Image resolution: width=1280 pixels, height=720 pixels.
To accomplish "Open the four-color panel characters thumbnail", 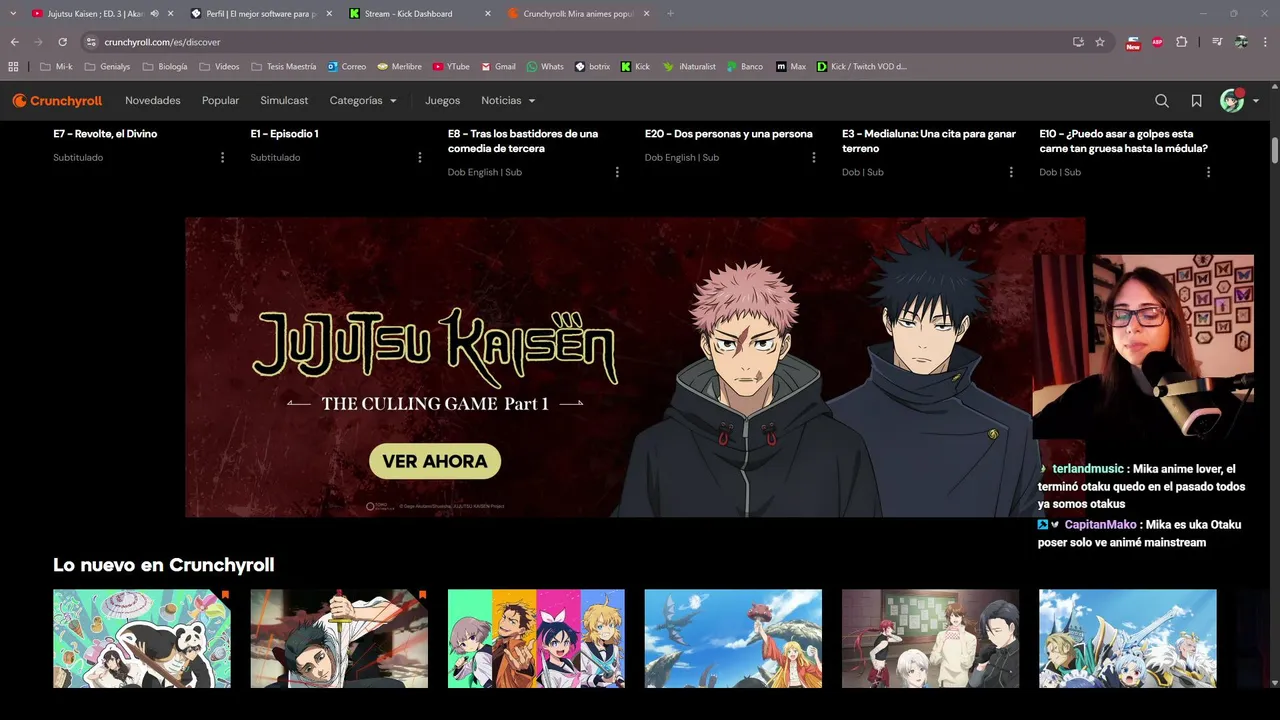I will [536, 638].
